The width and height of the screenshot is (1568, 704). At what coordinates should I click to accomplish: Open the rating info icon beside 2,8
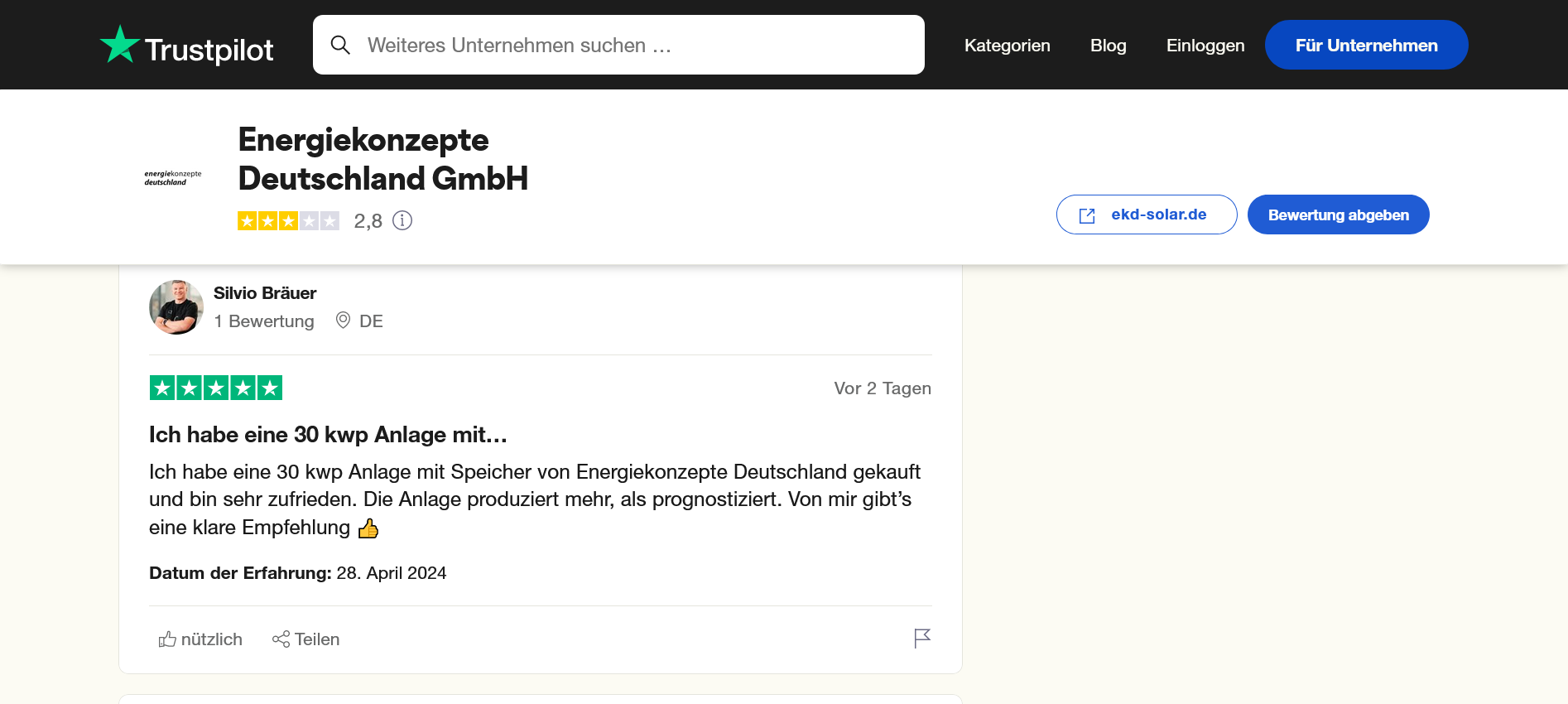click(x=402, y=220)
